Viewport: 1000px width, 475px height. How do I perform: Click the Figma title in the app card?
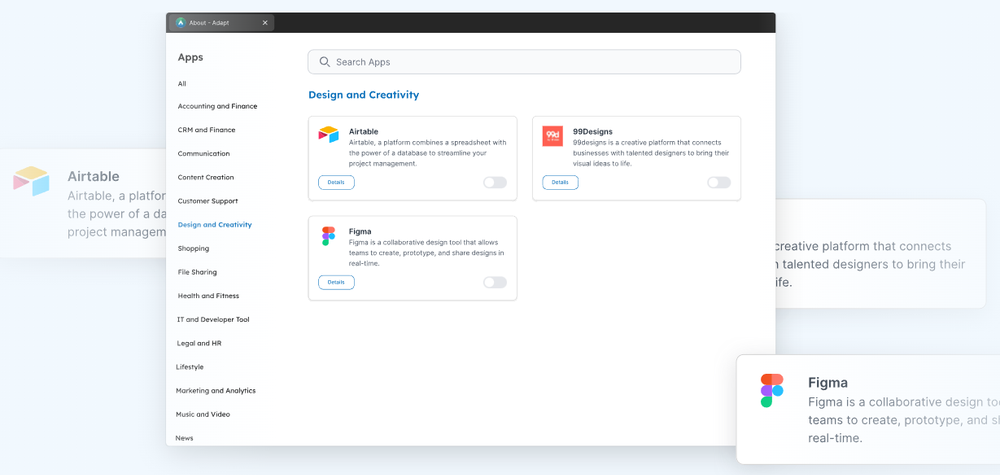pyautogui.click(x=360, y=231)
